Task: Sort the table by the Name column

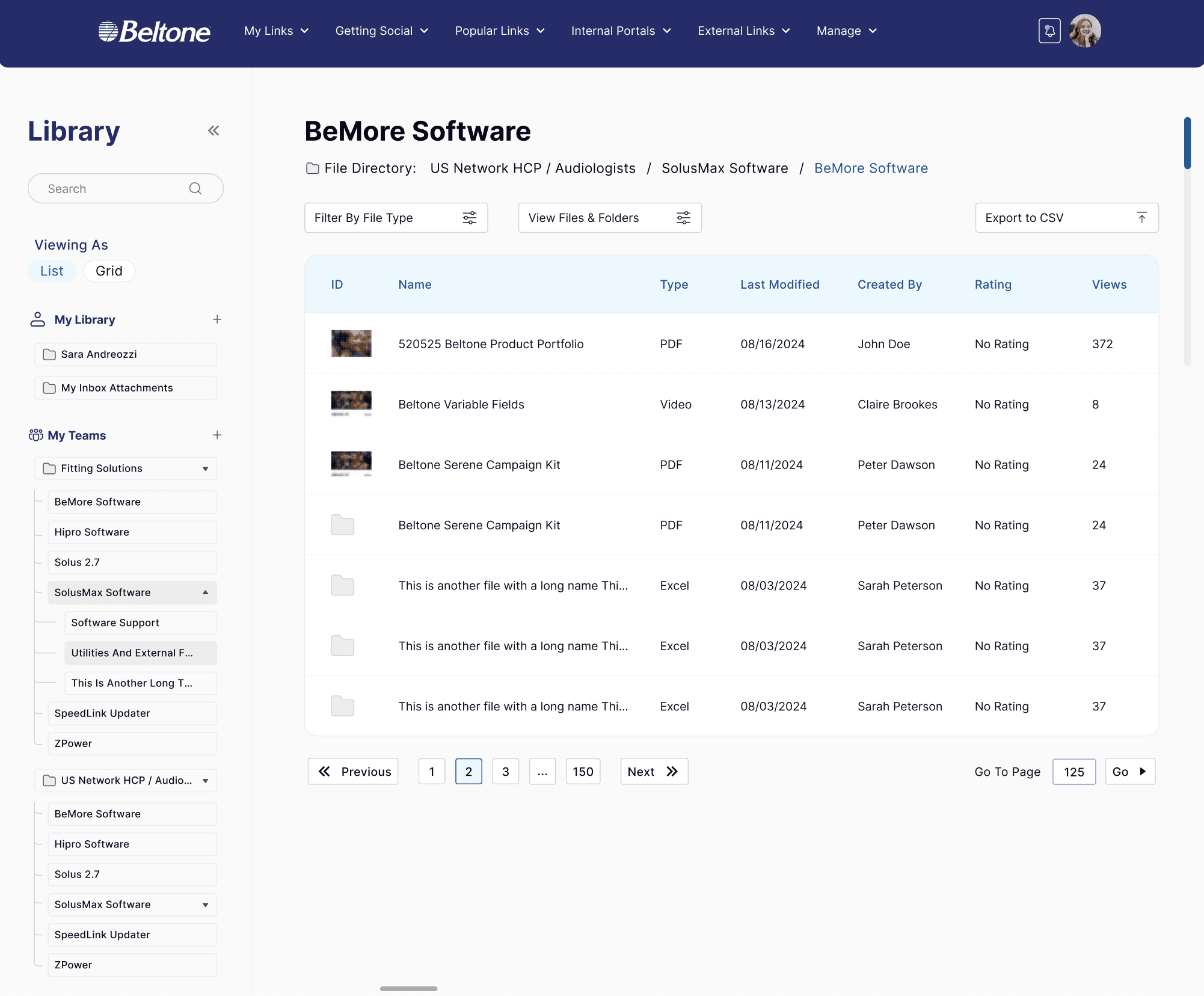Action: point(415,284)
